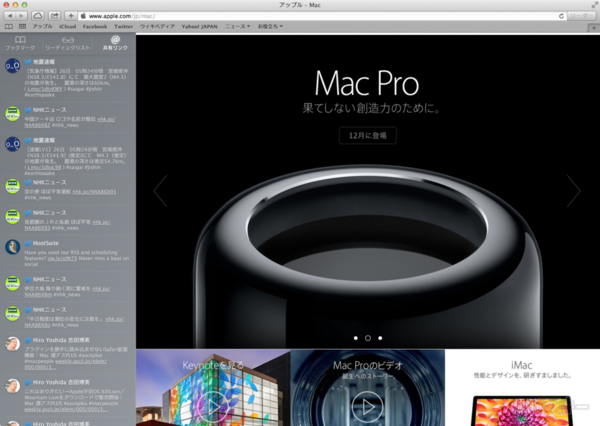The height and width of the screenshot is (426, 600).
Task: Click the second Hiro Yoshida avatar
Action: click(13, 386)
